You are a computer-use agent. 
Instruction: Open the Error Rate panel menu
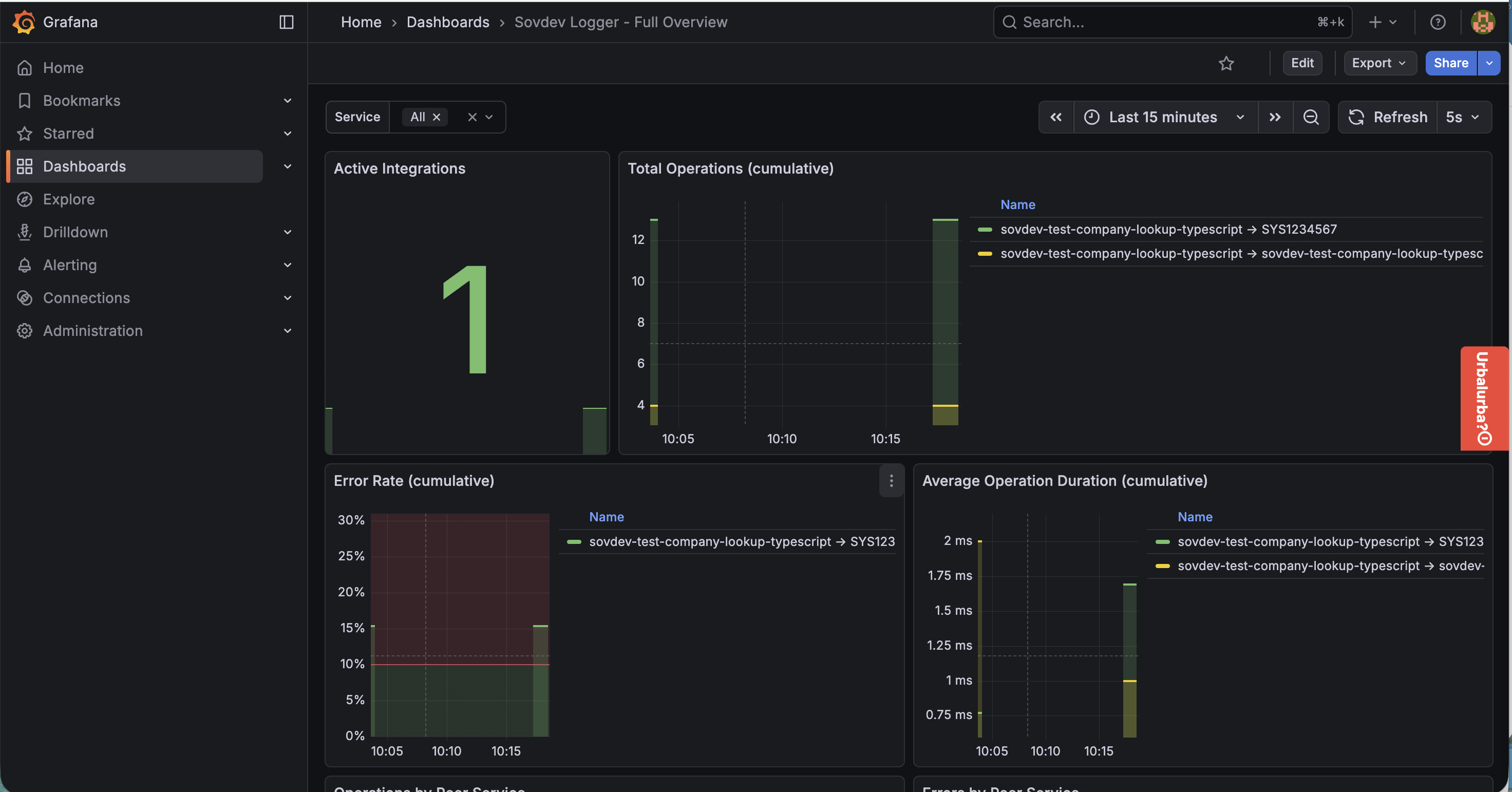point(891,481)
